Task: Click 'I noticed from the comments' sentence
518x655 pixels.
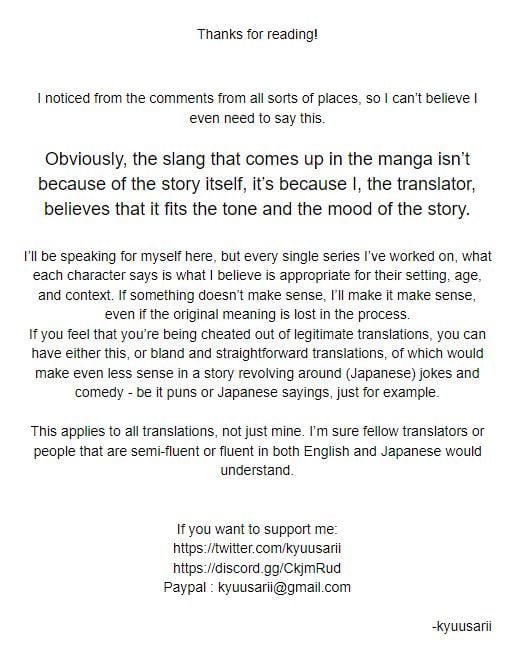Action: tap(257, 99)
